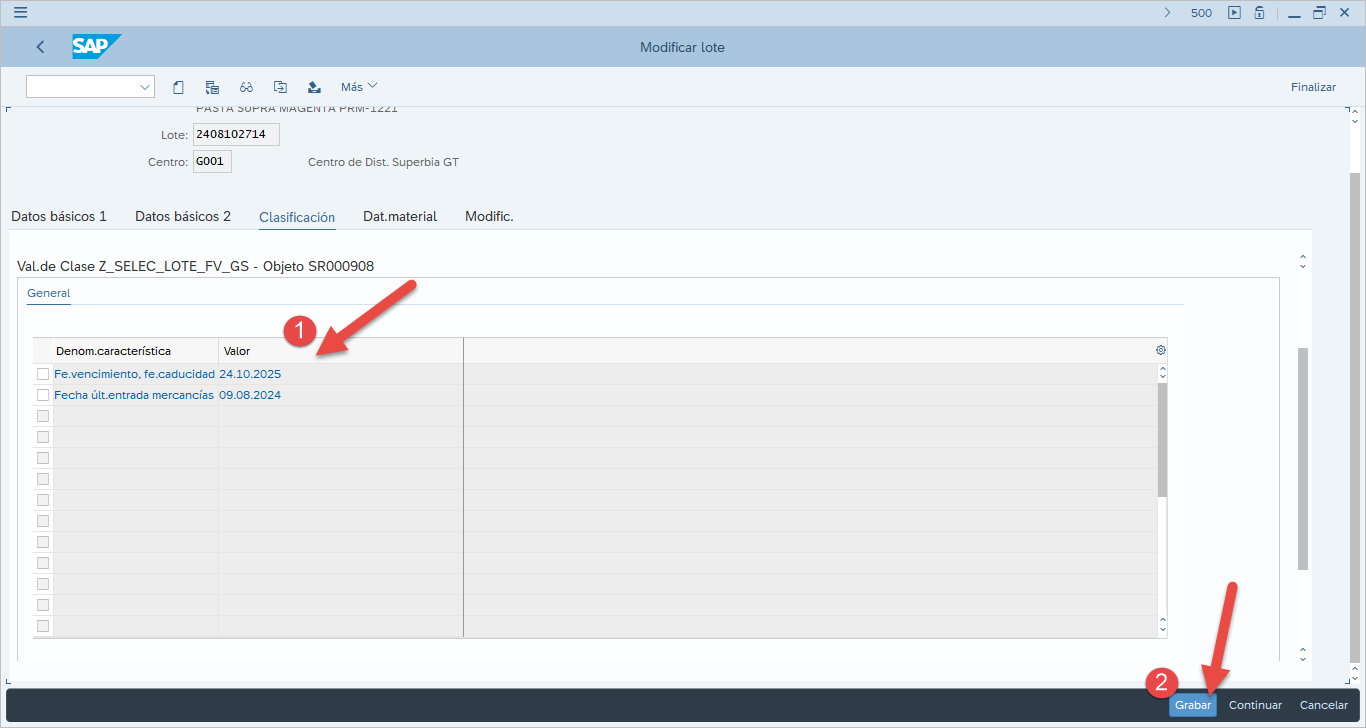The image size is (1366, 728).
Task: Click the padlock icon in title bar
Action: pos(1260,13)
